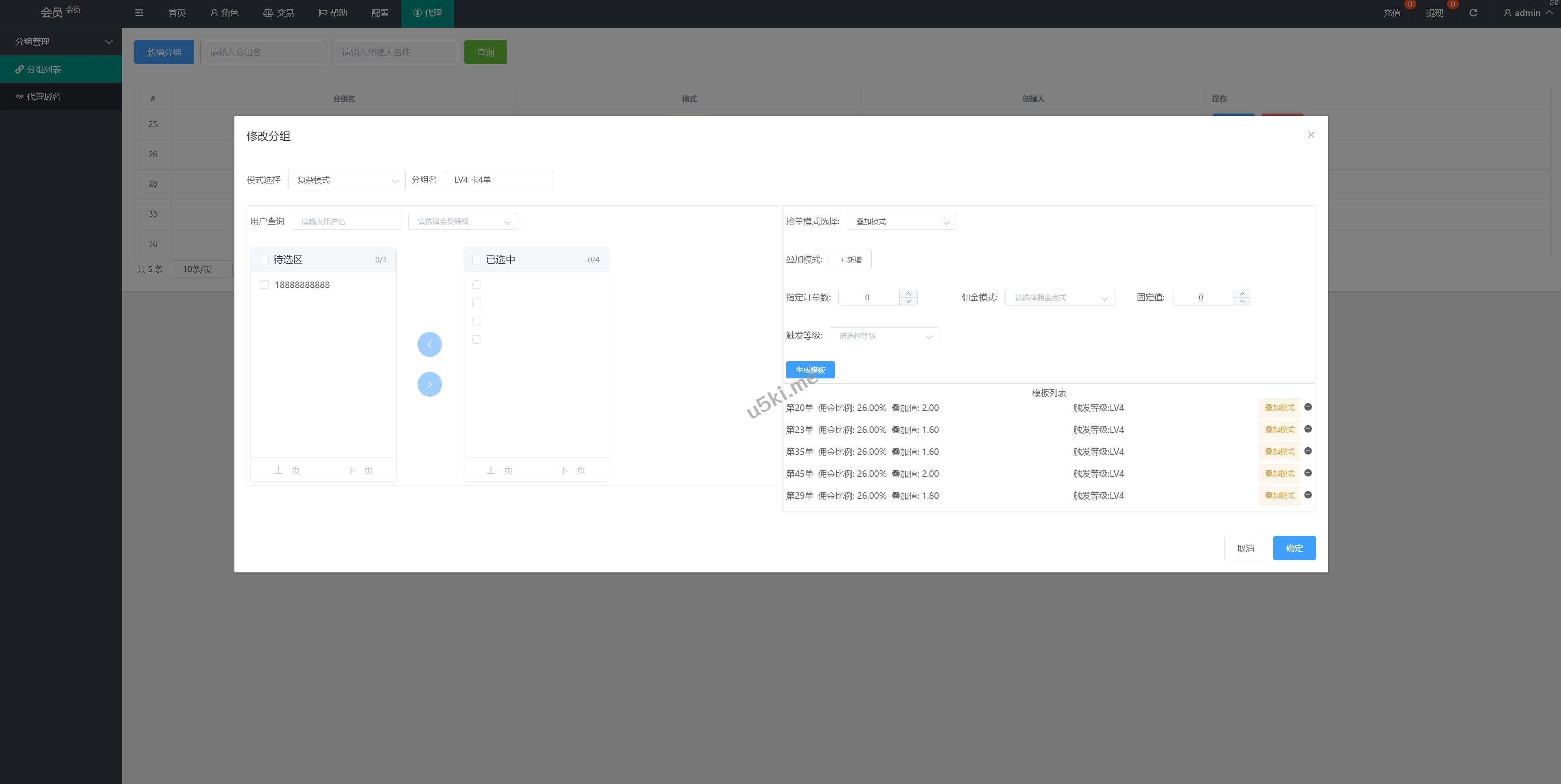Screen dimensions: 1561x784
Task: Remove the 第29单 template row
Action: coord(1308,495)
